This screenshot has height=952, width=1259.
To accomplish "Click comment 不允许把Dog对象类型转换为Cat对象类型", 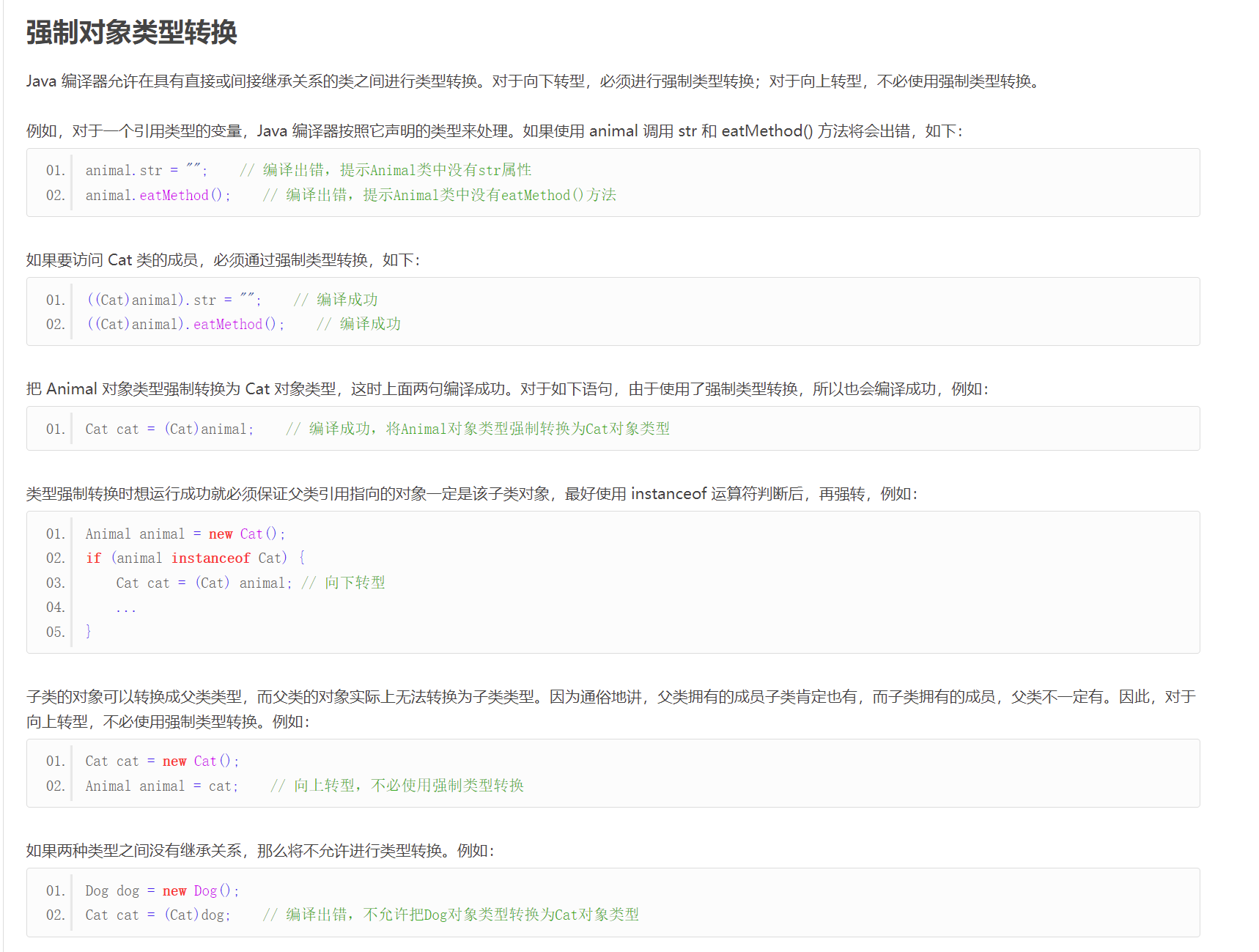I will click(501, 915).
